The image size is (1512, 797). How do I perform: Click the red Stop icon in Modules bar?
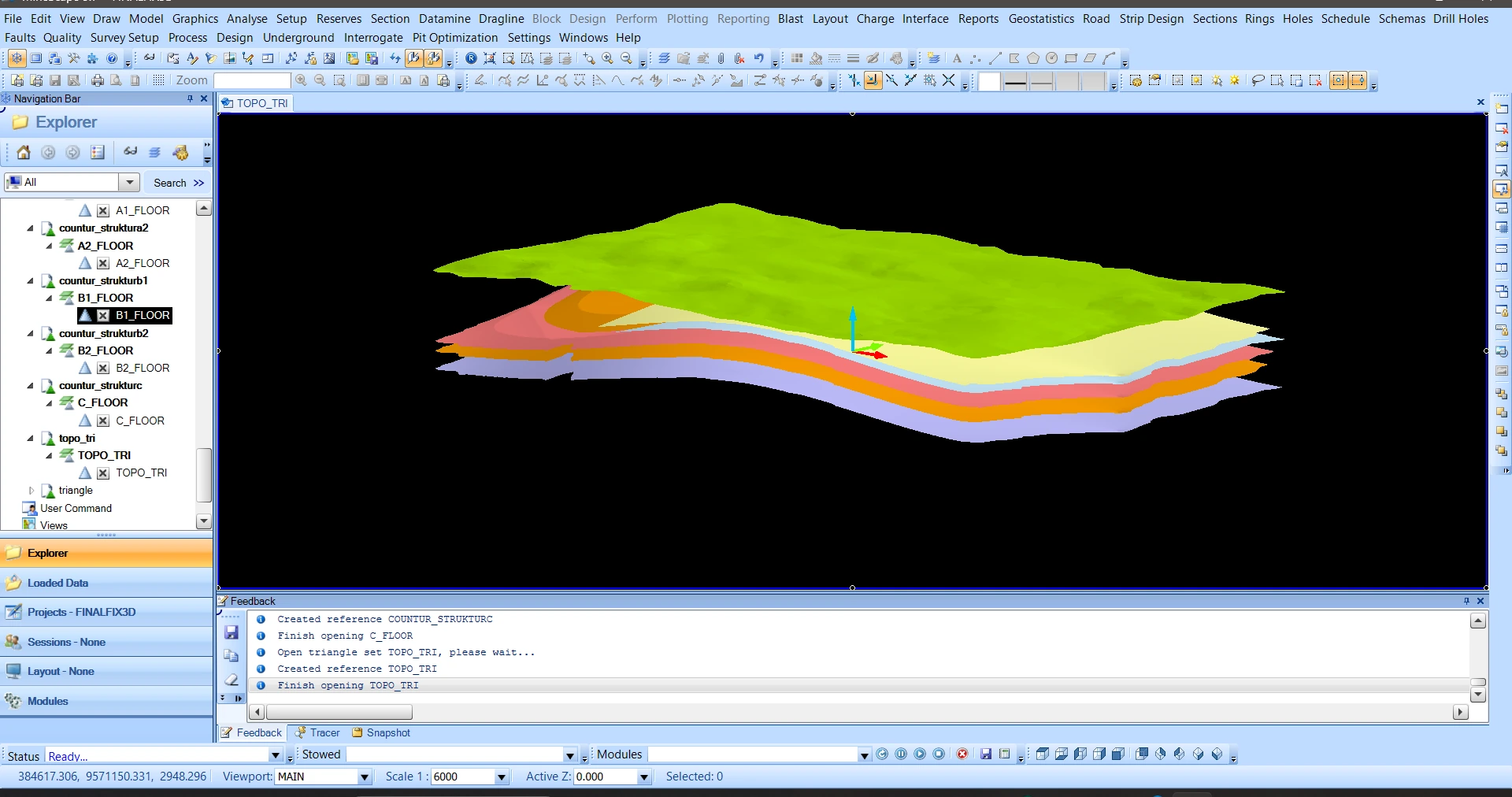962,754
